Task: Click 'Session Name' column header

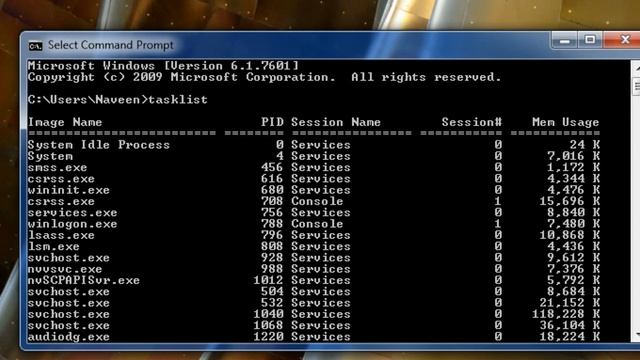Action: point(336,122)
